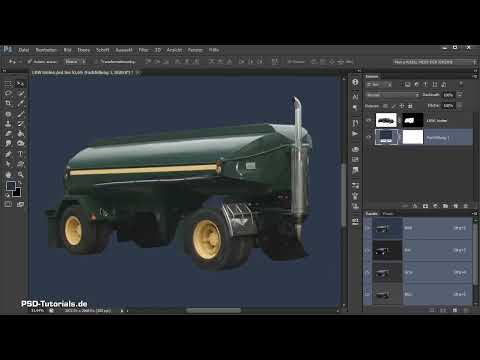Image resolution: width=480 pixels, height=360 pixels.
Task: Open workspace switcher dropdown
Action: click(x=435, y=62)
